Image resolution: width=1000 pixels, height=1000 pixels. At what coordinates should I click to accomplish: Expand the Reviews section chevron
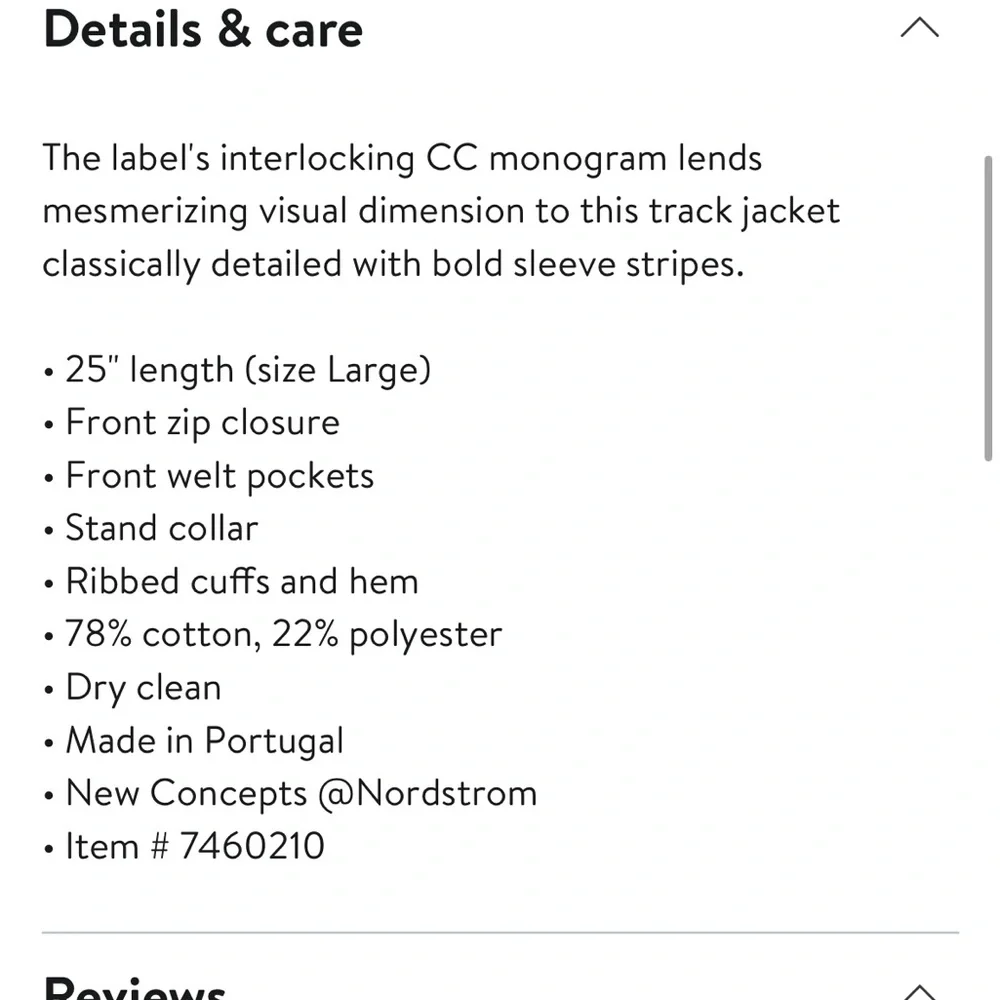tap(919, 992)
